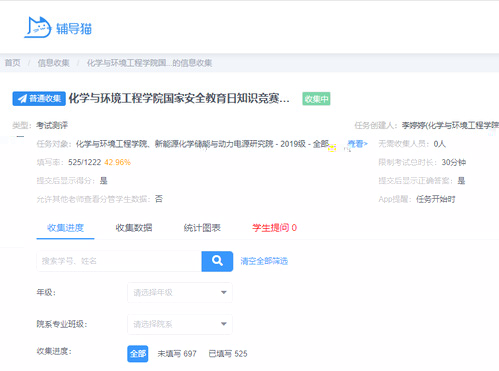The image size is (499, 371).
Task: Select the 全部 progress filter
Action: (138, 354)
